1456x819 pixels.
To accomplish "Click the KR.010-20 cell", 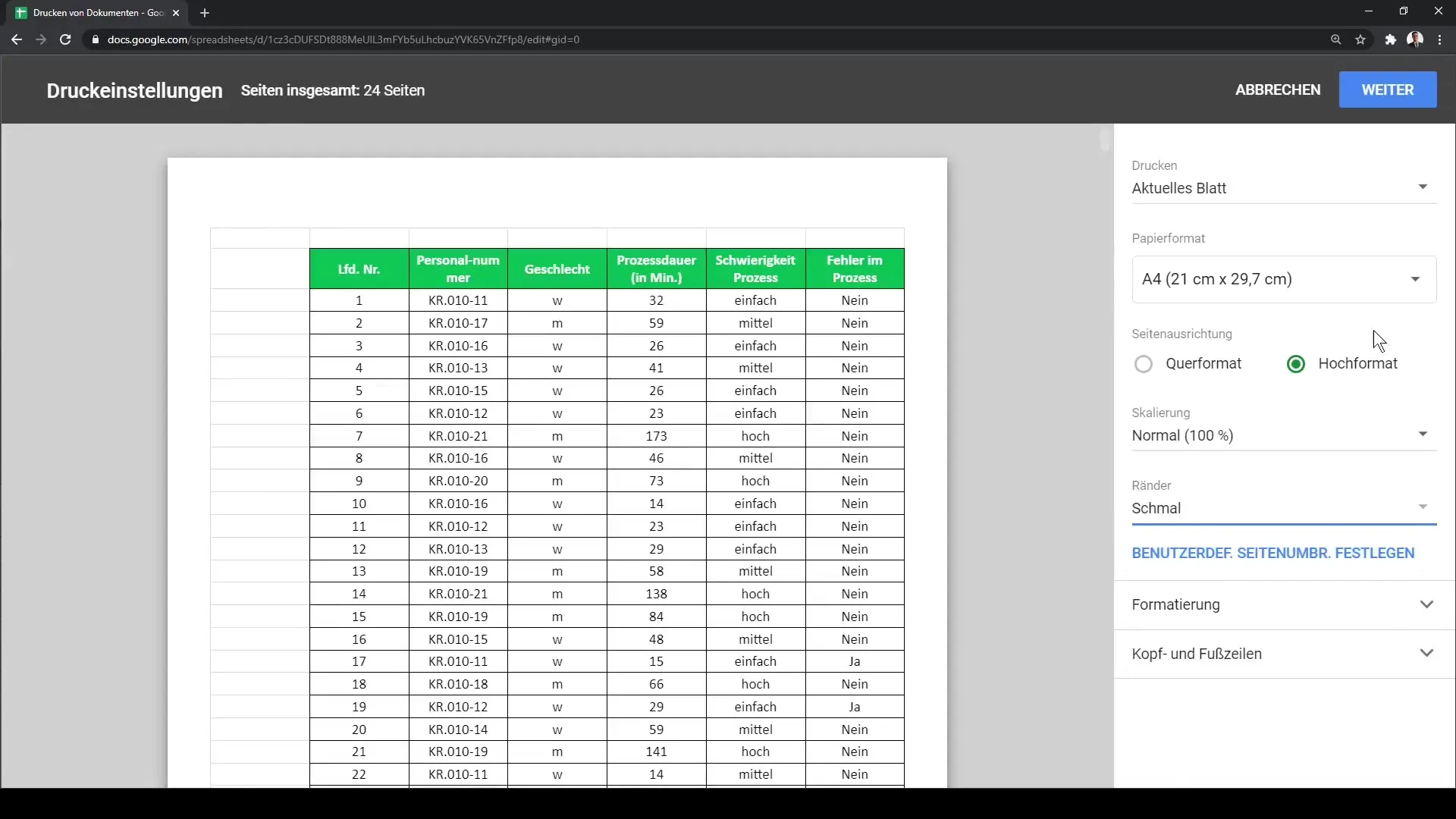I will click(458, 481).
